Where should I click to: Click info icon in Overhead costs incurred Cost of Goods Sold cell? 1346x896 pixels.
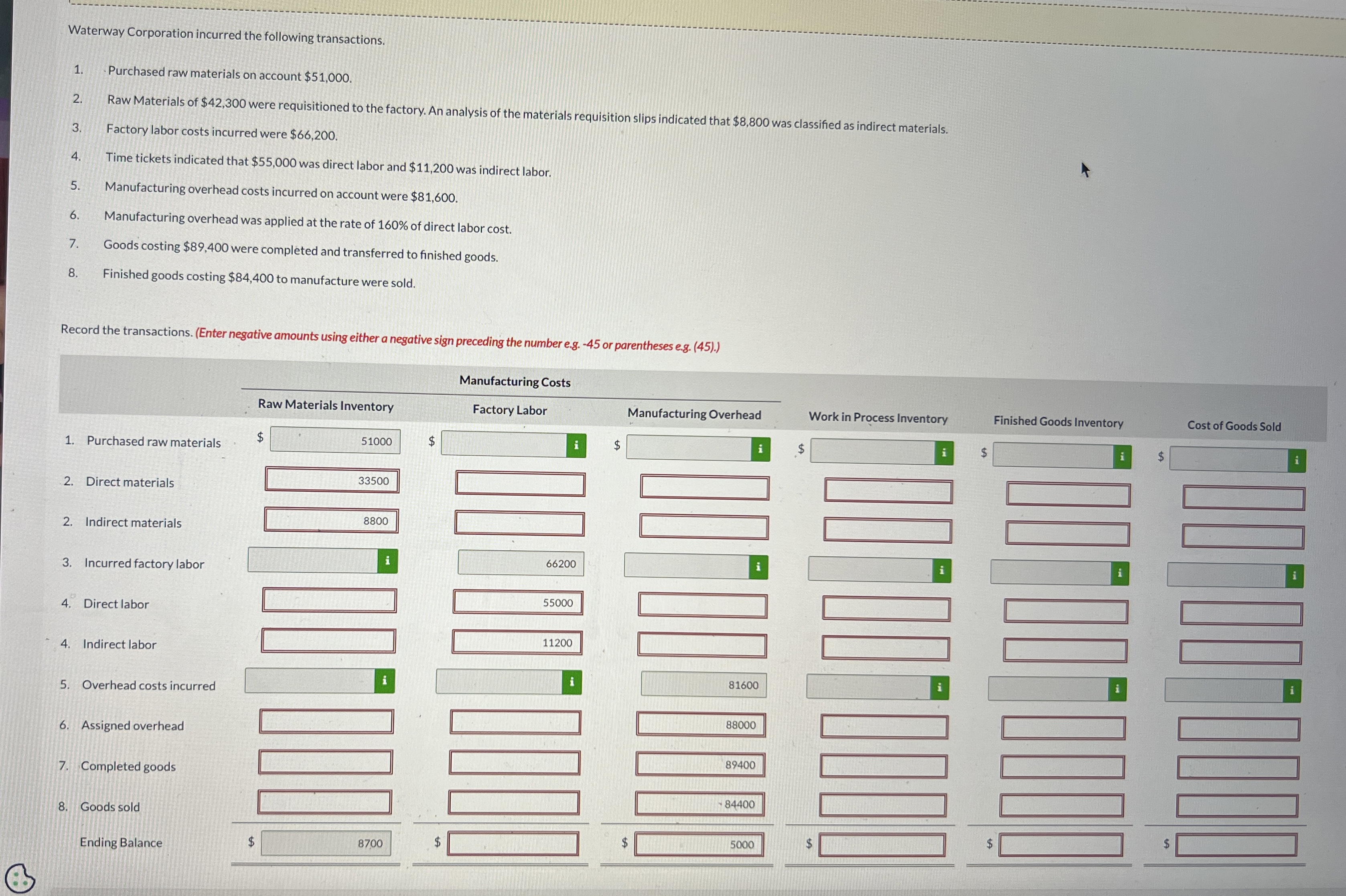(1292, 691)
